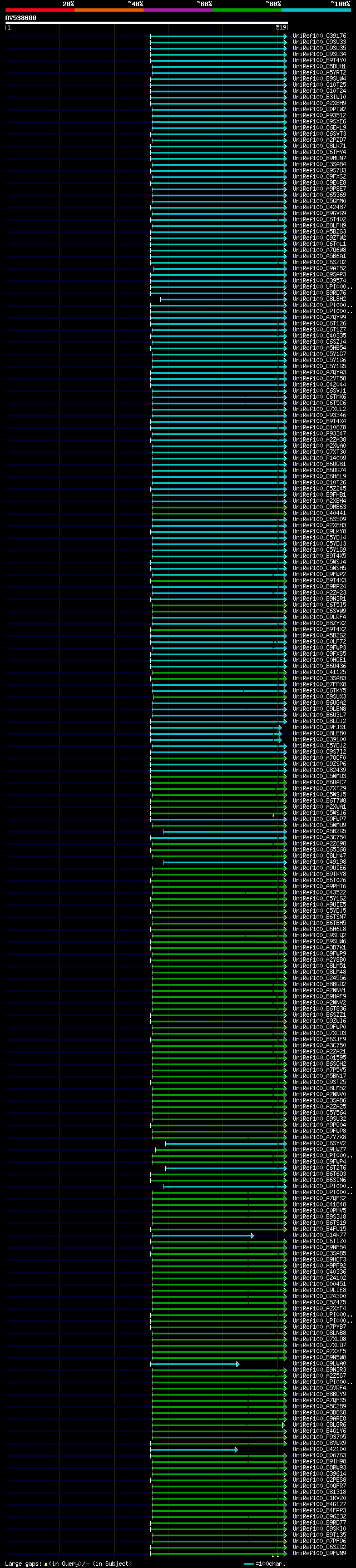The height and width of the screenshot is (1568, 356).
Task: Click the green ~80% identity legend segment
Action: pyautogui.click(x=247, y=10)
